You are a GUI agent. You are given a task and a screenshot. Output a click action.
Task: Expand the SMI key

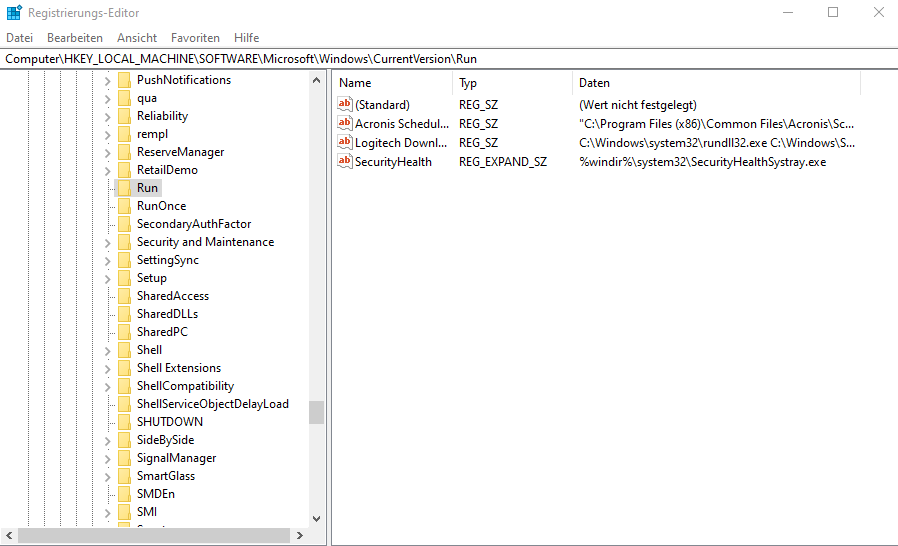point(108,513)
